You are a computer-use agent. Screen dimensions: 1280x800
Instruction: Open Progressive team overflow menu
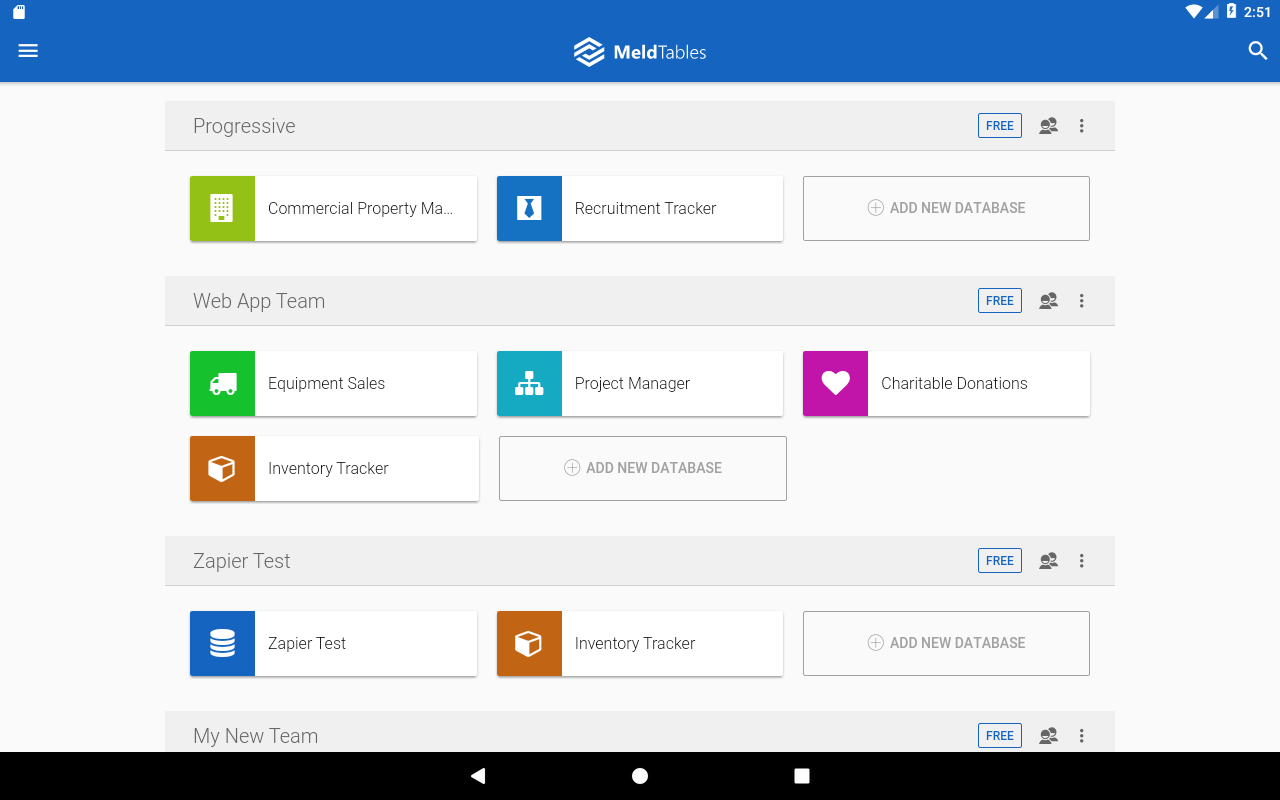[1081, 126]
